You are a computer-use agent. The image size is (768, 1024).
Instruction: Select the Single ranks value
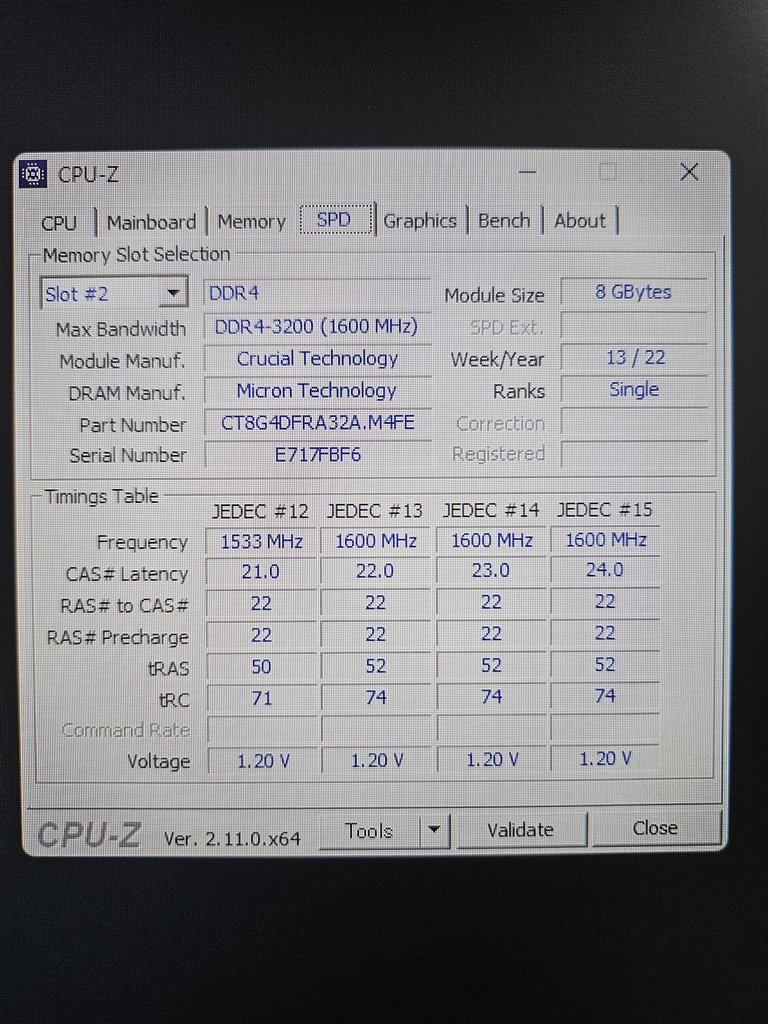pos(633,389)
